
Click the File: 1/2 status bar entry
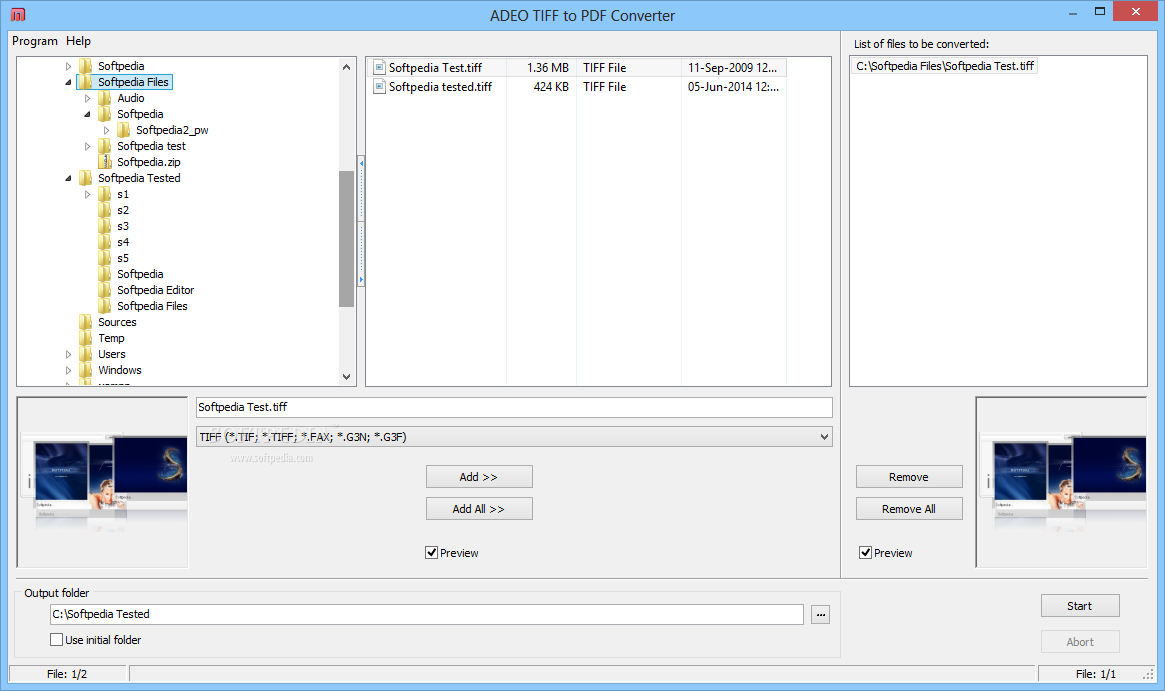pyautogui.click(x=67, y=674)
